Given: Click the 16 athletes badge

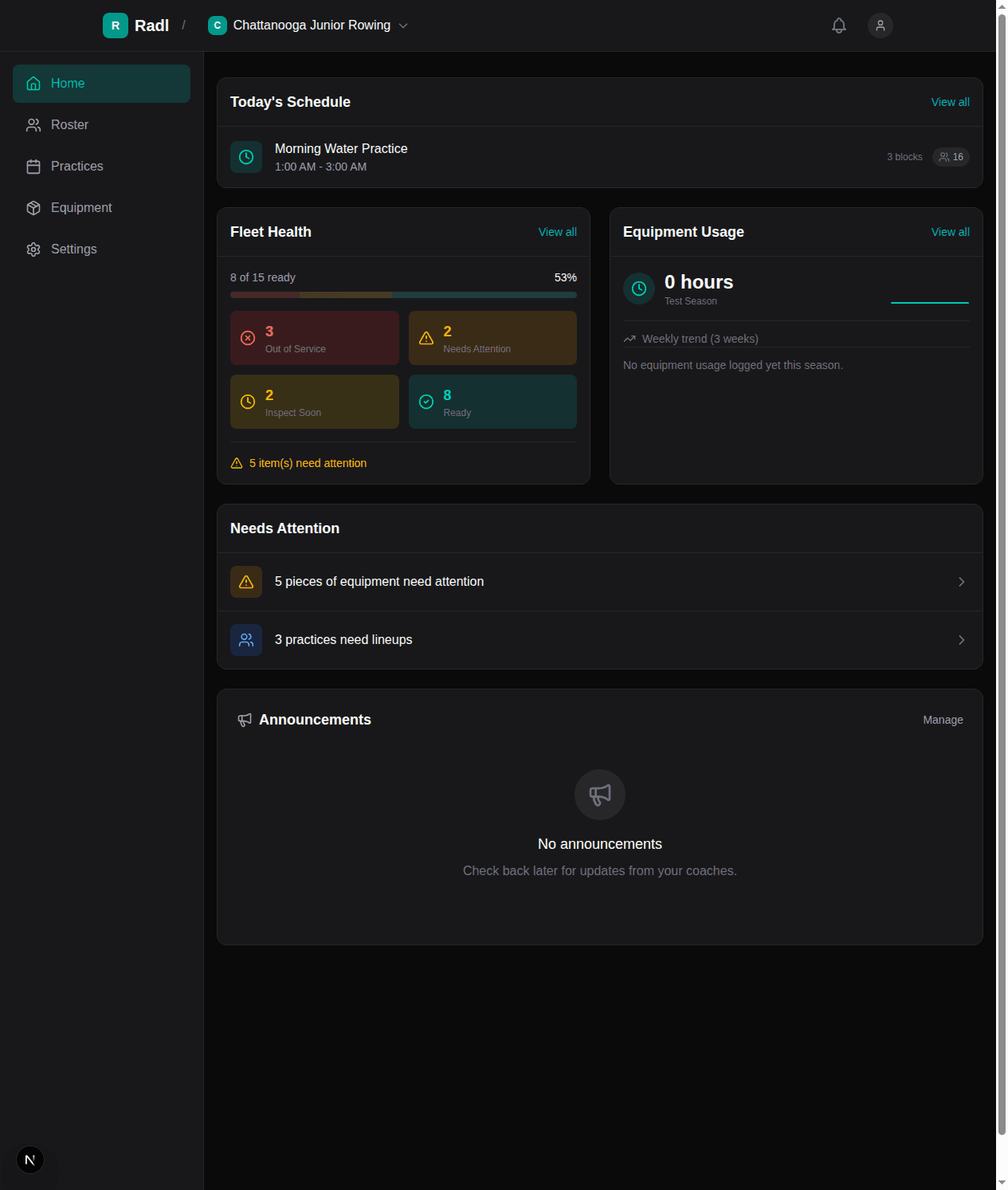Looking at the screenshot, I should pos(951,157).
